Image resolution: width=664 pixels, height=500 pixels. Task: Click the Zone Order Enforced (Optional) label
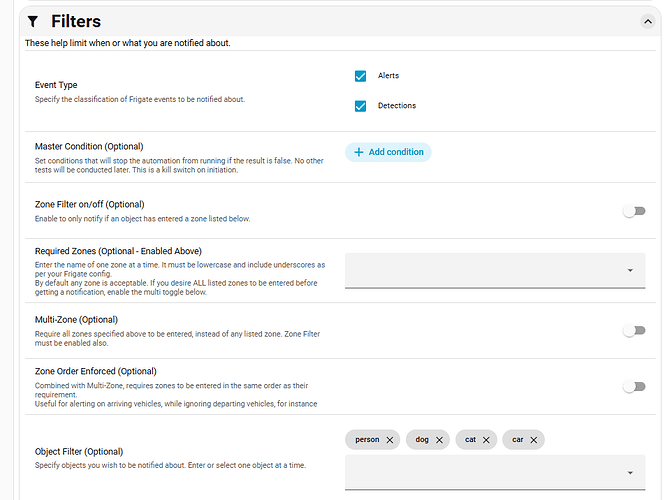point(96,371)
